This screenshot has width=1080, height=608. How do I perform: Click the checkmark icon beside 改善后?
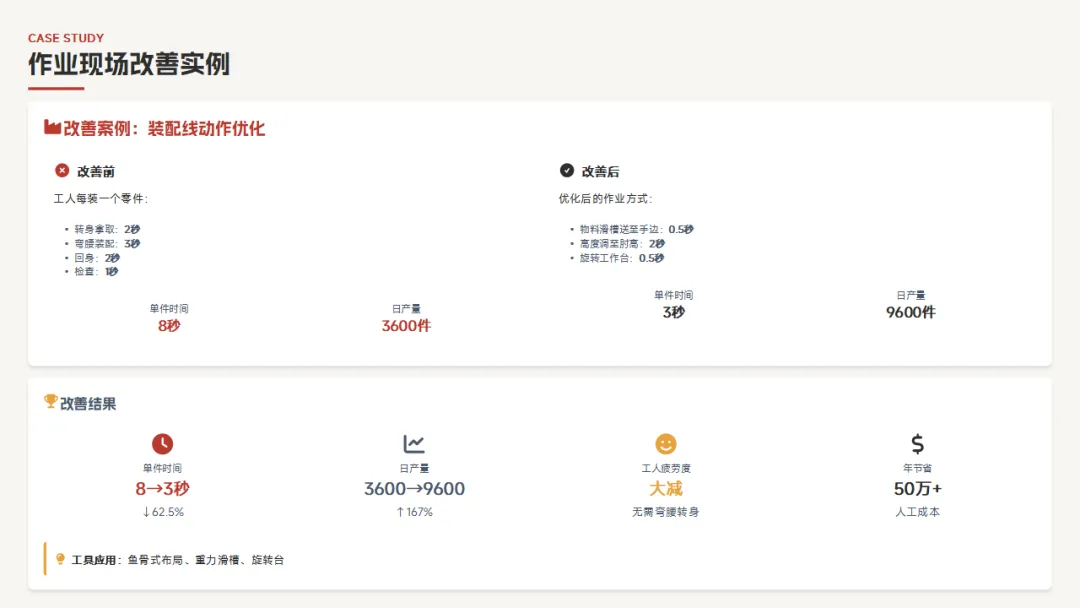point(567,171)
